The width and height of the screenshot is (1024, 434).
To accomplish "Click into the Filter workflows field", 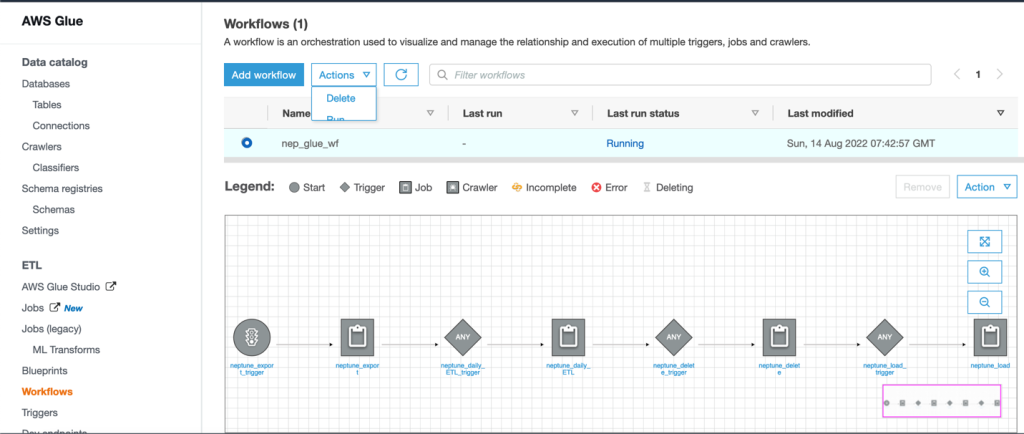I will point(680,75).
